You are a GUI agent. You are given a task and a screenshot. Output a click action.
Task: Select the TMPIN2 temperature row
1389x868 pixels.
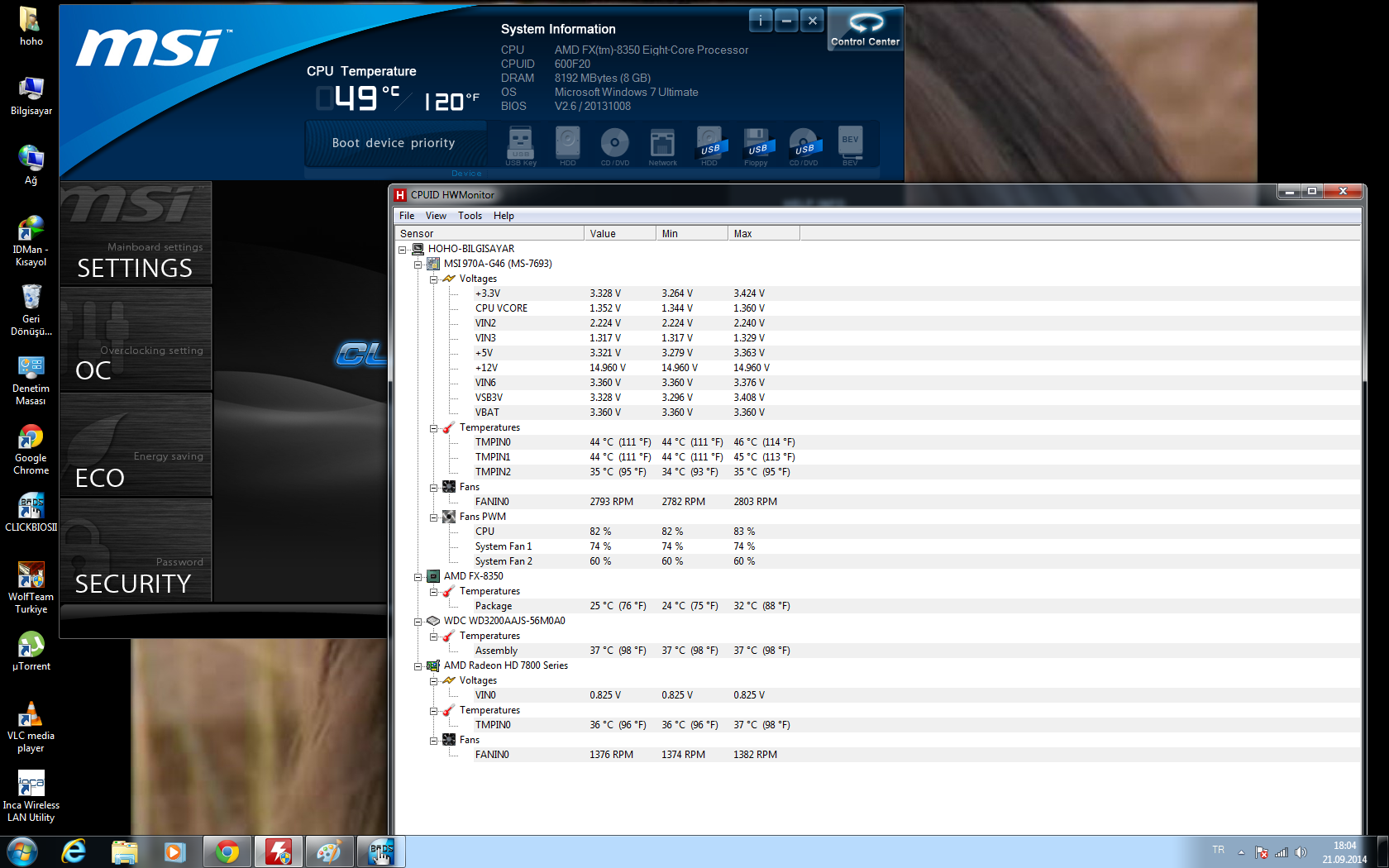[x=877, y=472]
